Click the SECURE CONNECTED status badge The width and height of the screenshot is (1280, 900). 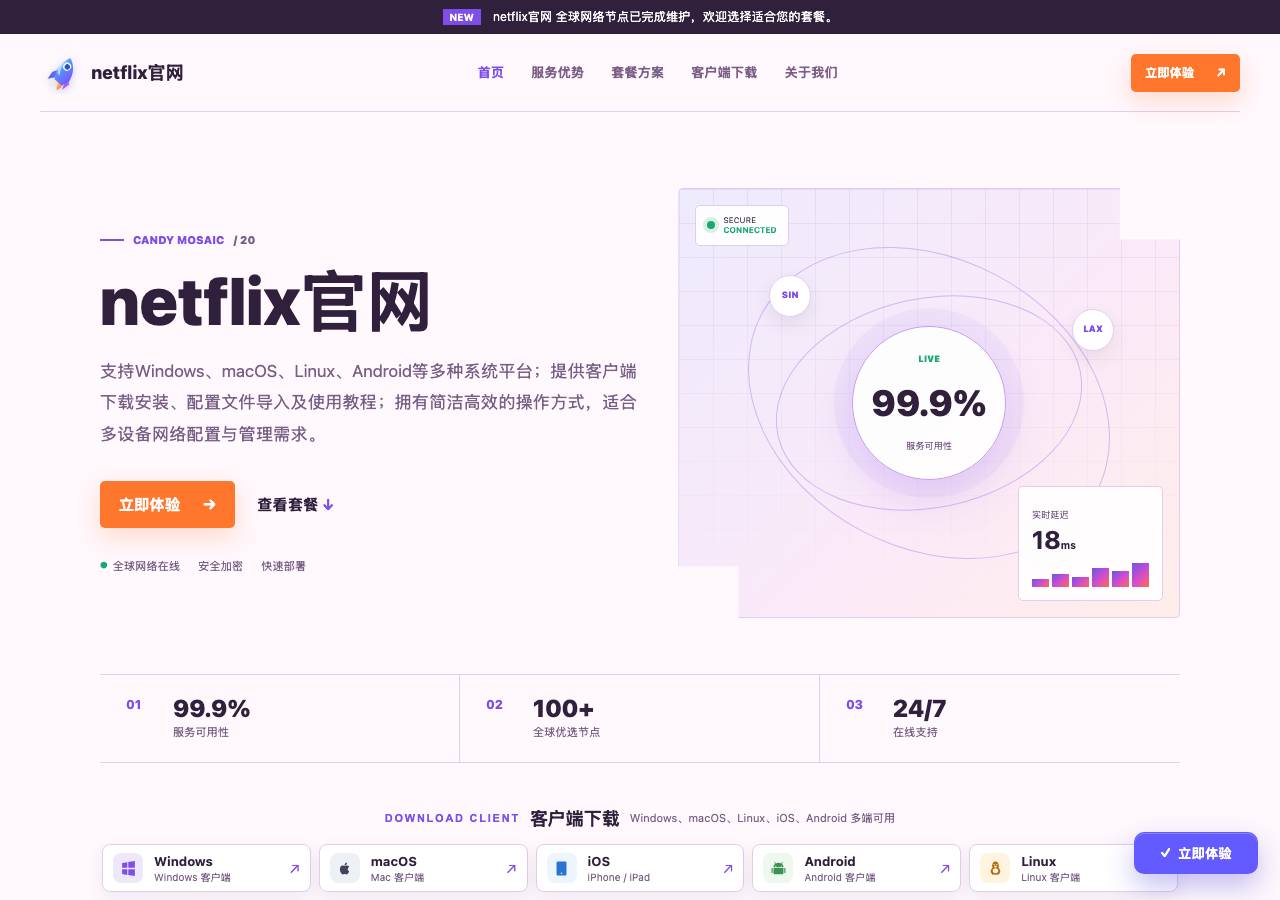[742, 225]
